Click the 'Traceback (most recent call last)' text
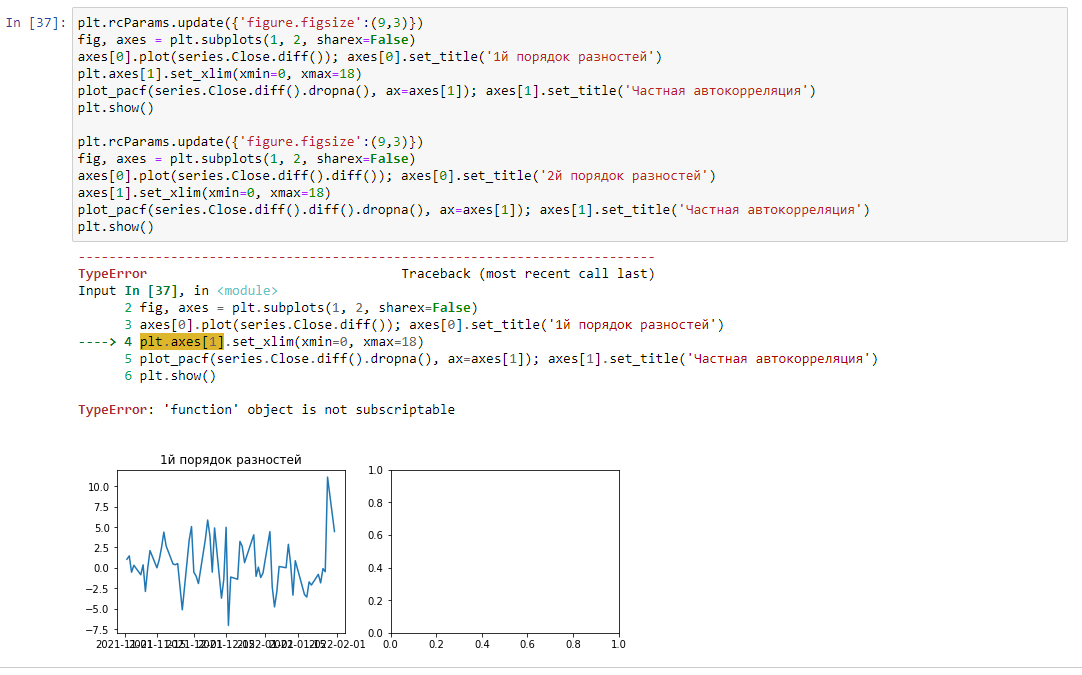 (527, 273)
